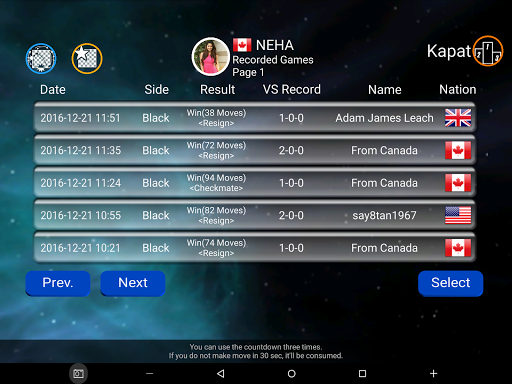Click the Date column header

pyautogui.click(x=53, y=90)
